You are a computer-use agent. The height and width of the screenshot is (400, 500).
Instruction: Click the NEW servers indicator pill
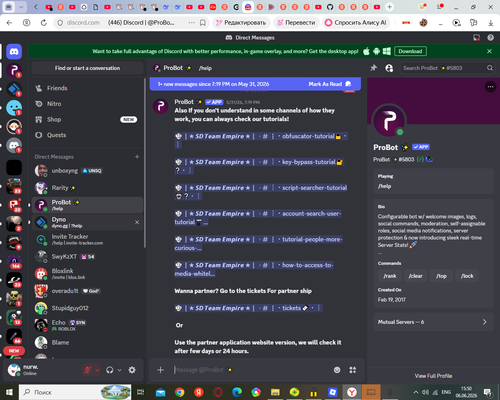pyautogui.click(x=14, y=351)
